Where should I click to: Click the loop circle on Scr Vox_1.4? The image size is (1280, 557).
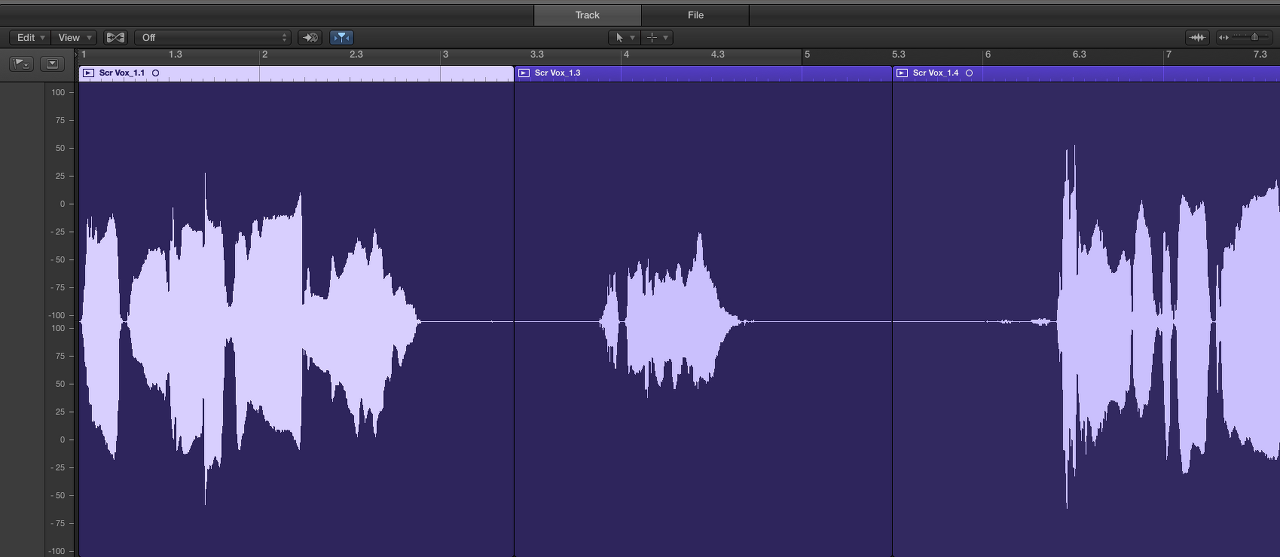click(969, 73)
